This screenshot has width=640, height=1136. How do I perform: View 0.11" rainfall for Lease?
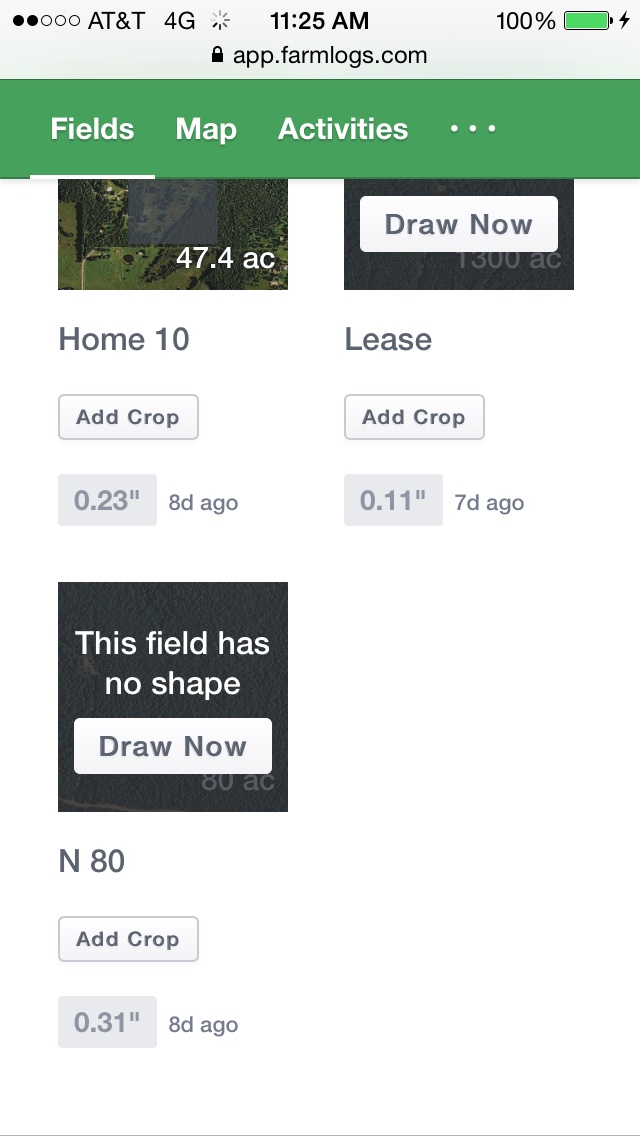pos(393,500)
